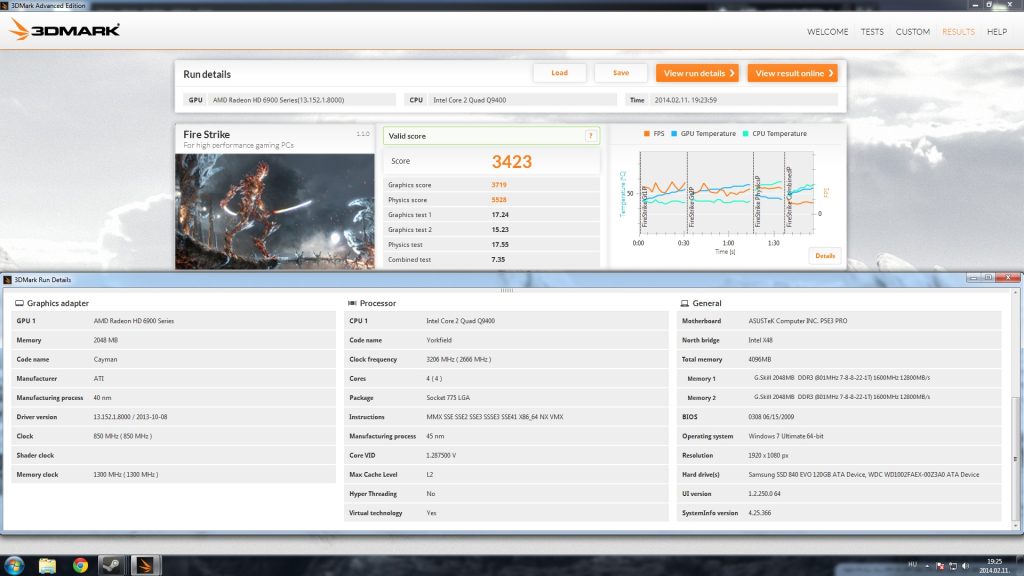Click the General section icon

(x=684, y=303)
